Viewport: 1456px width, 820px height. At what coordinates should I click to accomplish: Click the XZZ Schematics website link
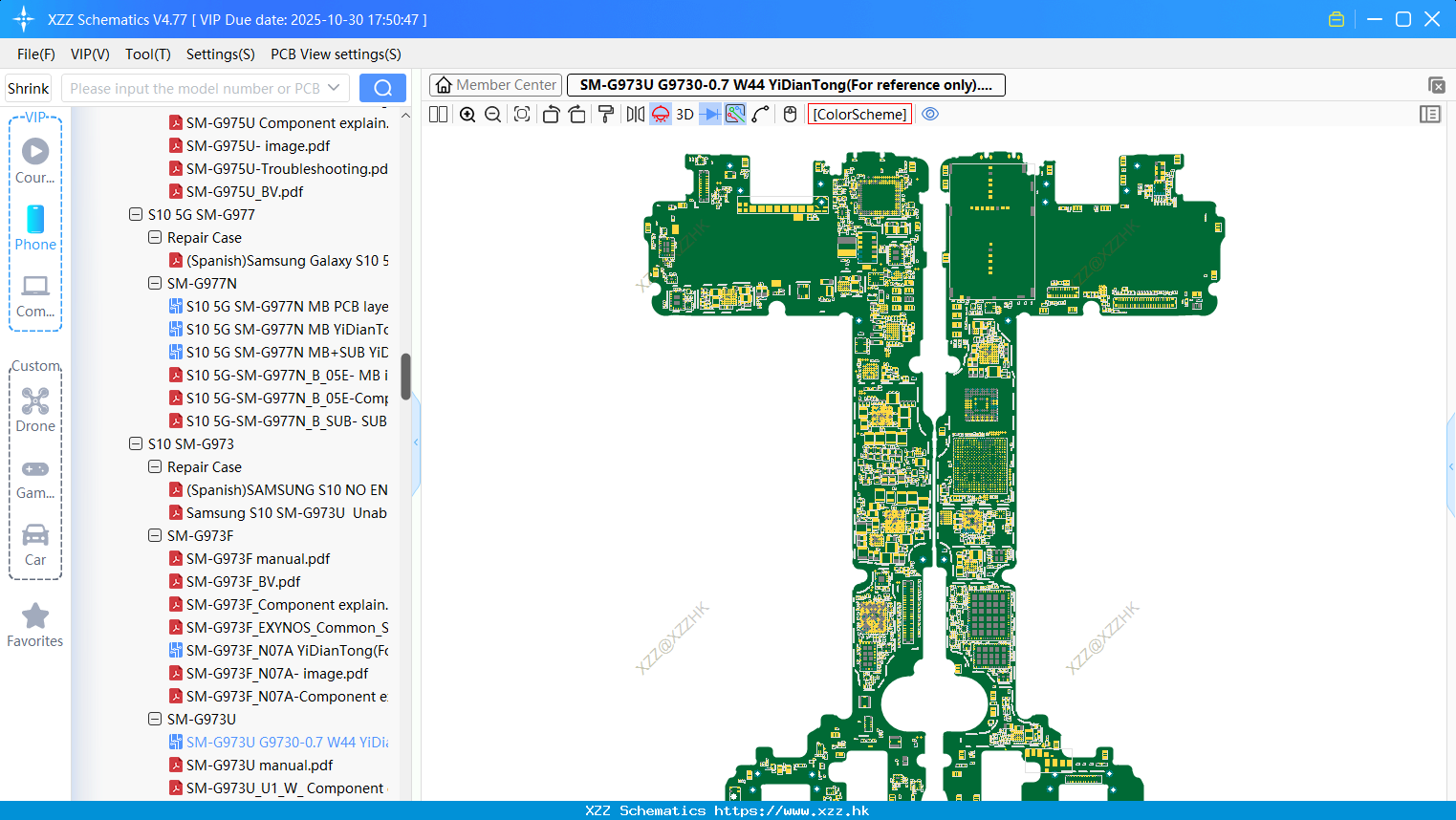[x=792, y=810]
